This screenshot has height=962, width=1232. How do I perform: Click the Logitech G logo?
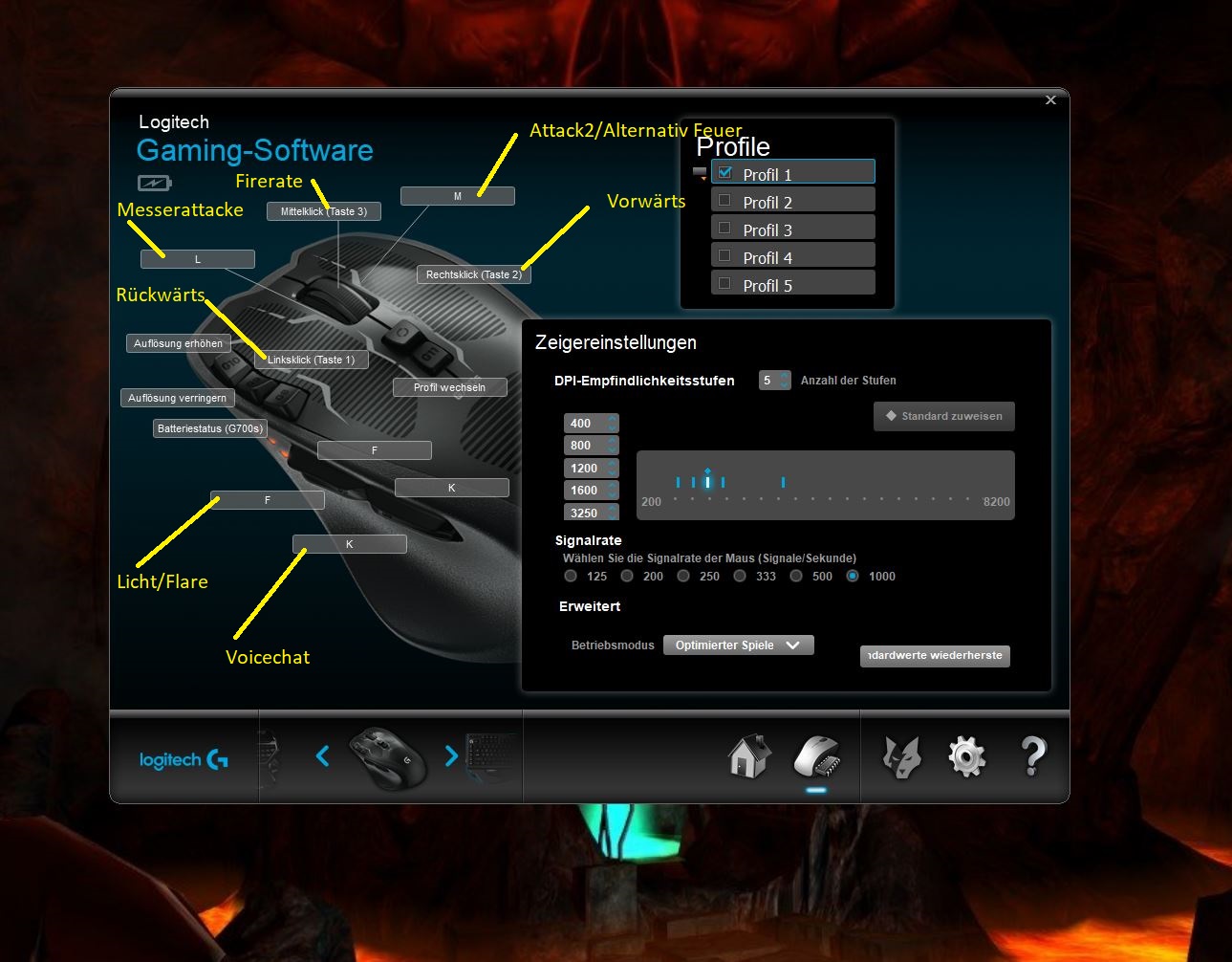click(184, 760)
